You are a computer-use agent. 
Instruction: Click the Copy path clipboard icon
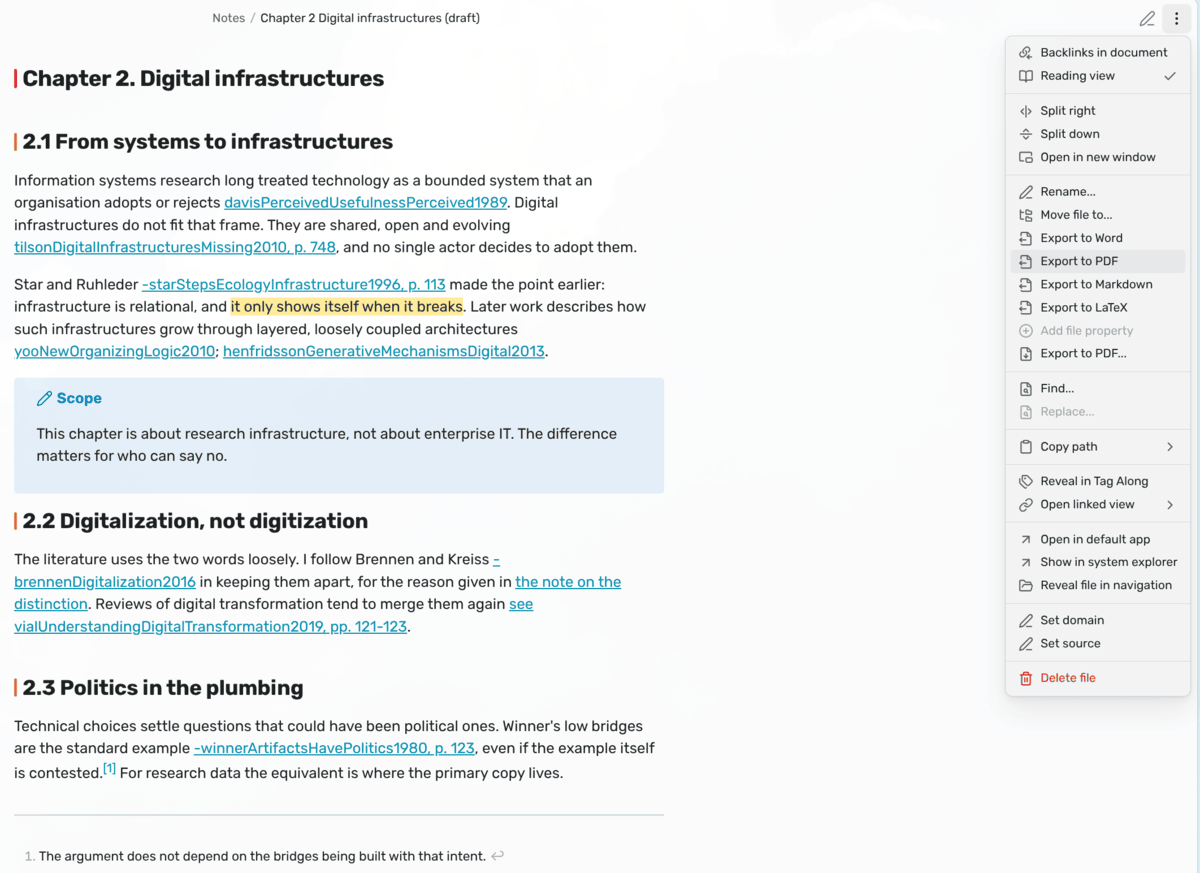tap(1025, 447)
